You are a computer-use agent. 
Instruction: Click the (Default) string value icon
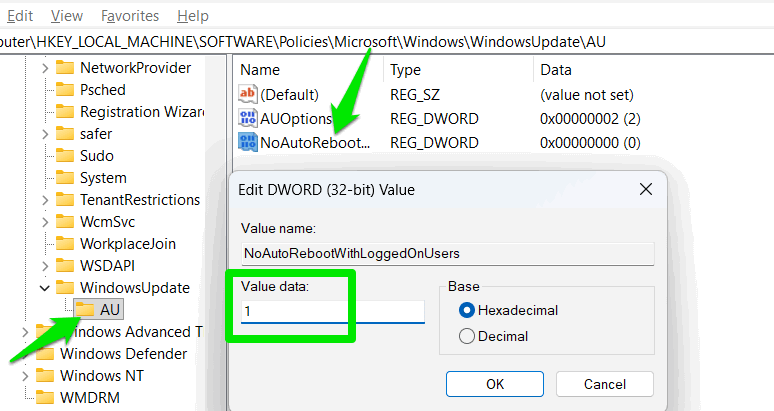pyautogui.click(x=248, y=94)
